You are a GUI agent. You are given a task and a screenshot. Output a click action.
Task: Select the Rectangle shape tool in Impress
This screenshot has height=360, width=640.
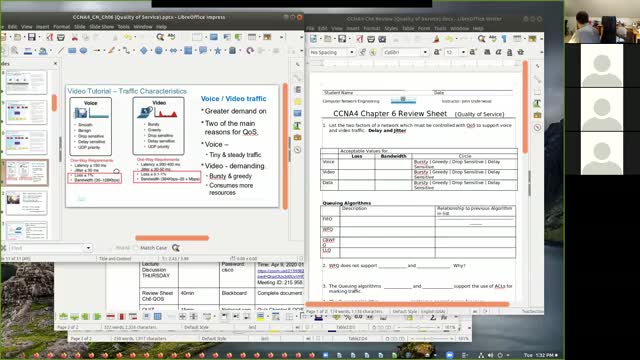pyautogui.click(x=72, y=51)
